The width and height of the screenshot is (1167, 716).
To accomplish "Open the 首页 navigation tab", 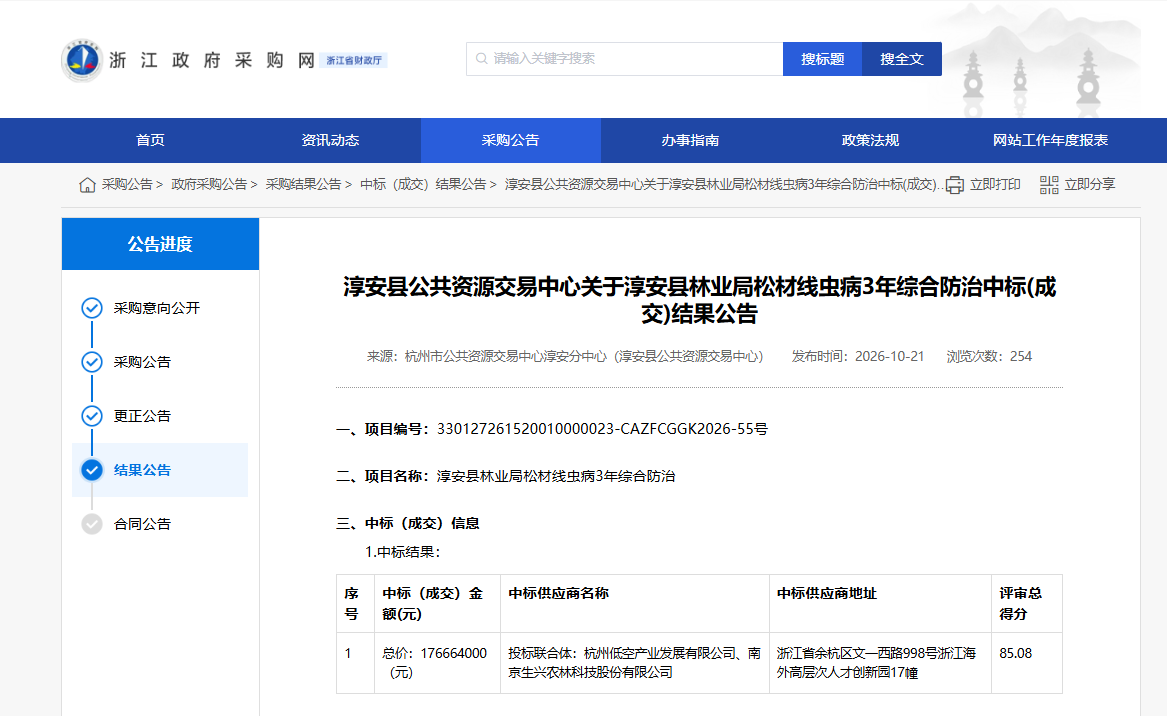I will (x=150, y=140).
